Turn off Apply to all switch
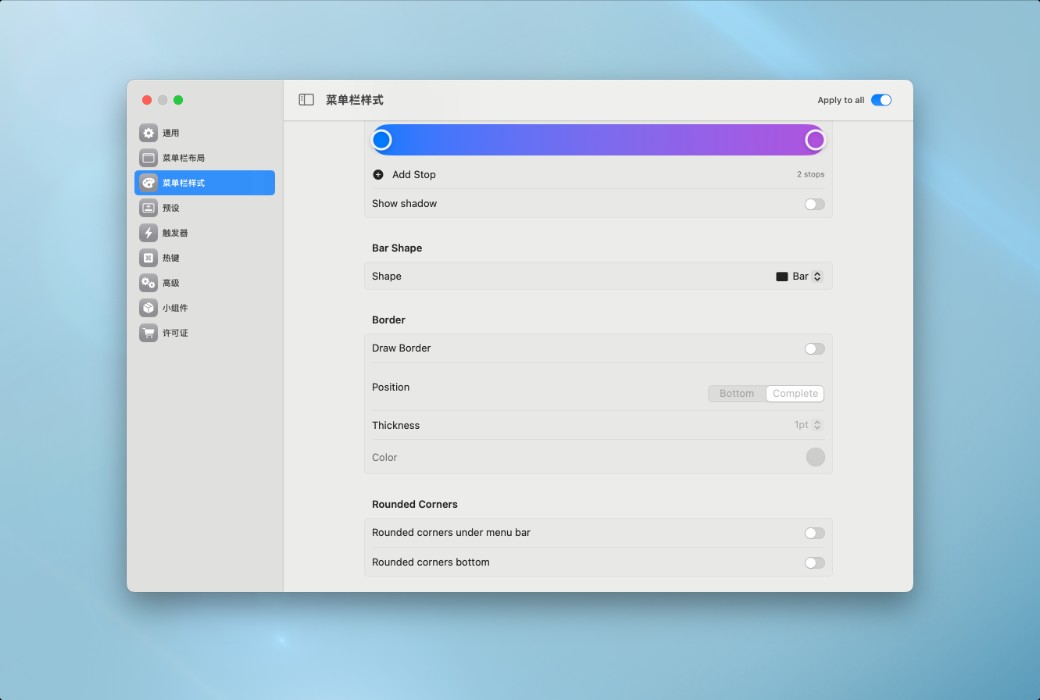This screenshot has width=1040, height=700. [x=881, y=100]
